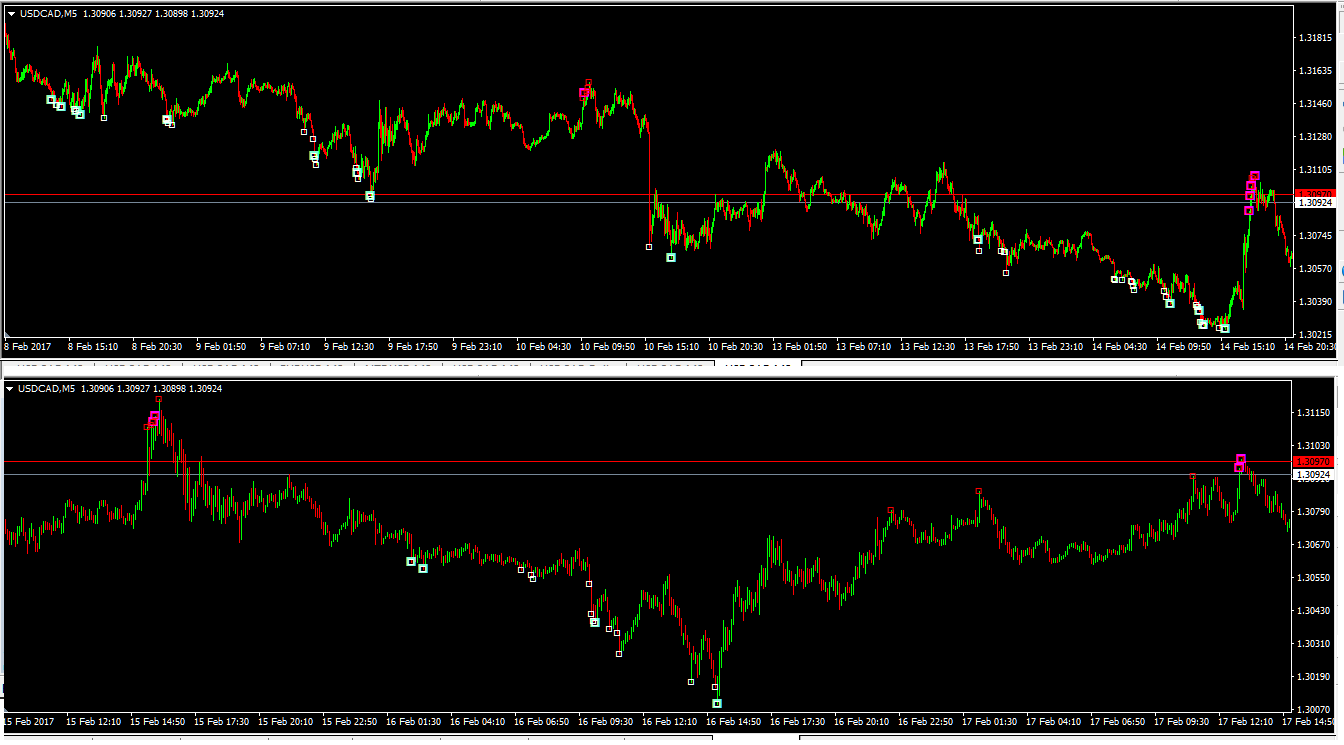Click the 16 Feb 14:50 time label
This screenshot has height=745, width=1344.
coord(736,722)
